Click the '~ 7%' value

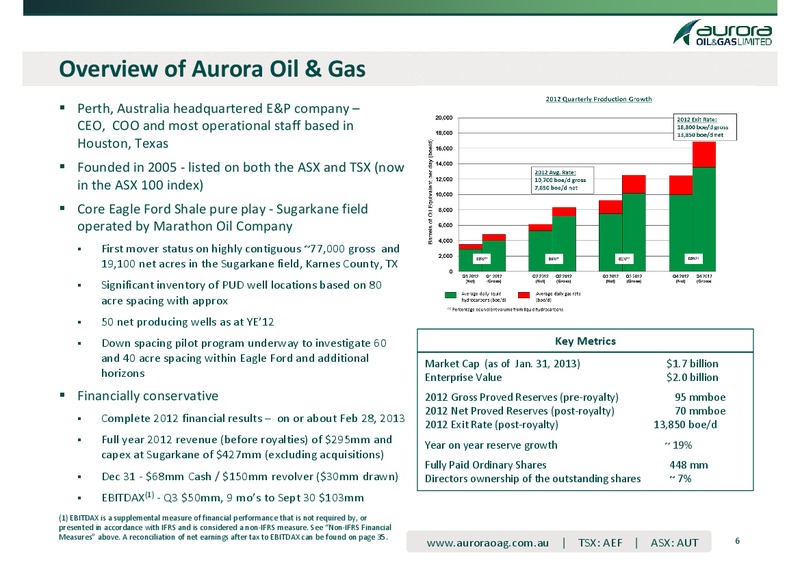tap(680, 479)
